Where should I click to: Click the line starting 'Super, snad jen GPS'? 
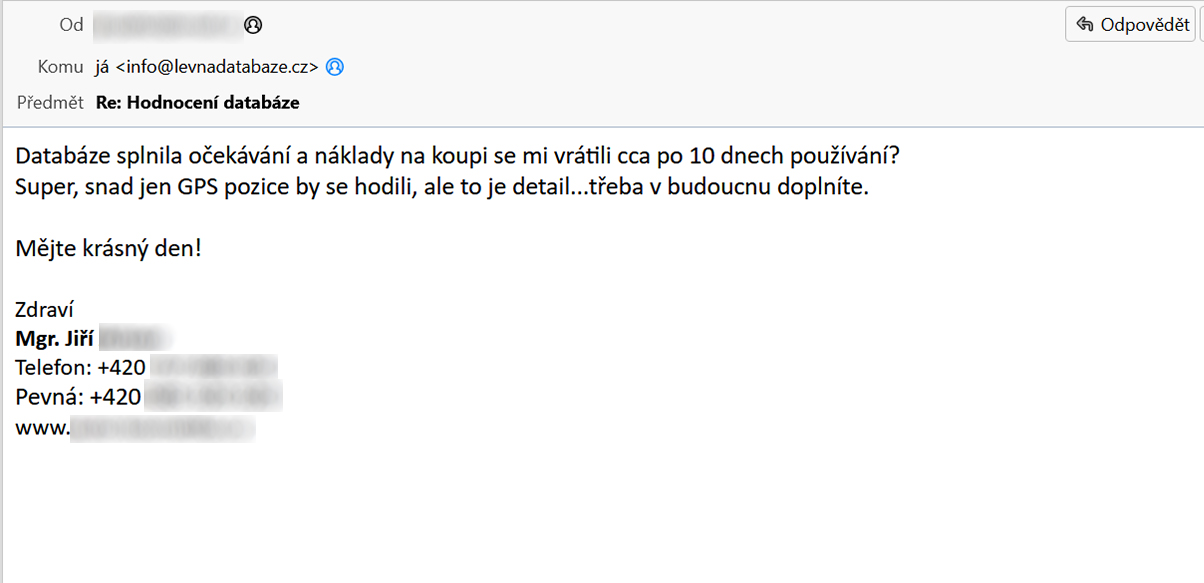point(442,186)
